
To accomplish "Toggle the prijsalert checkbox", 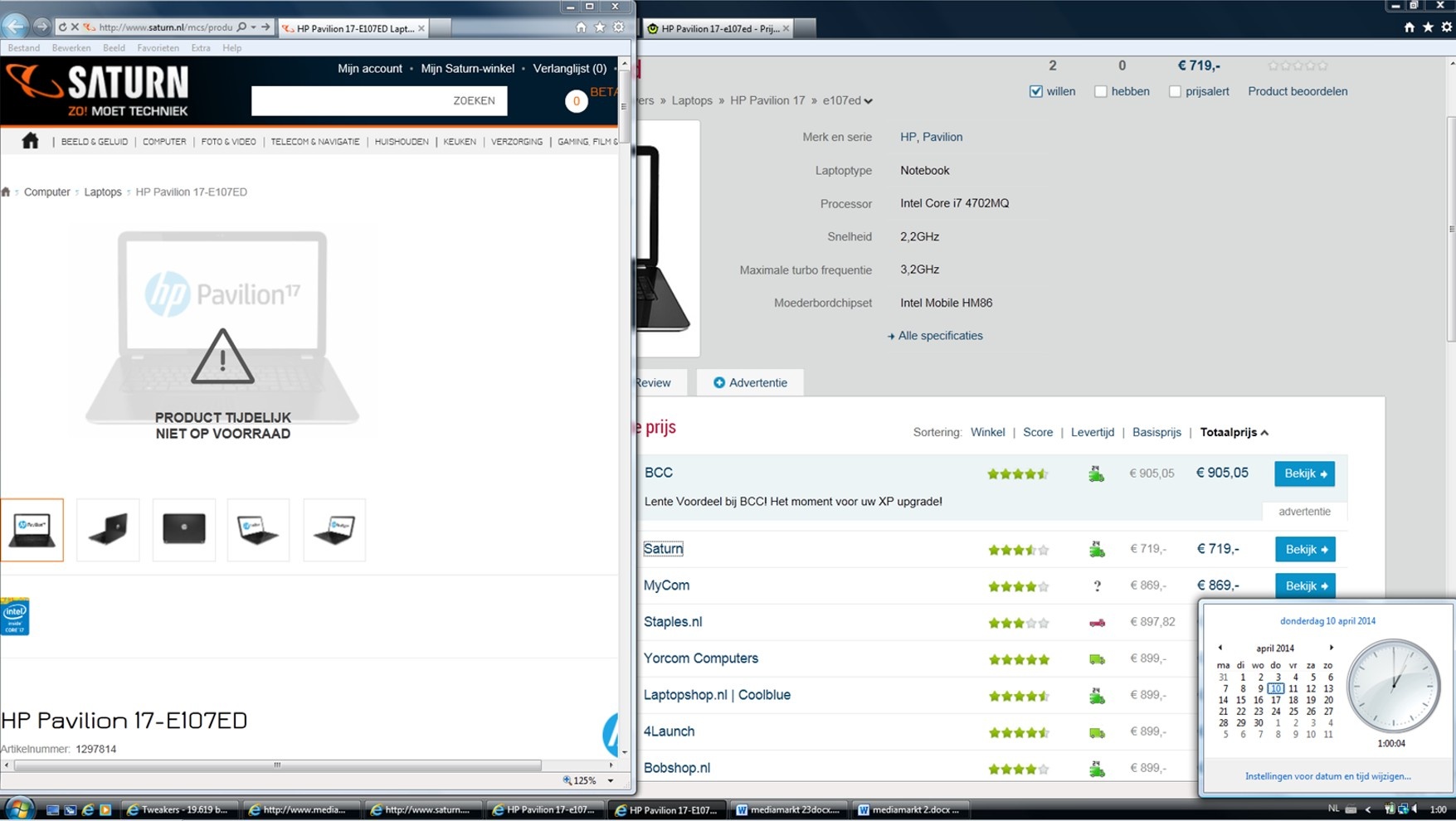I will click(1175, 91).
